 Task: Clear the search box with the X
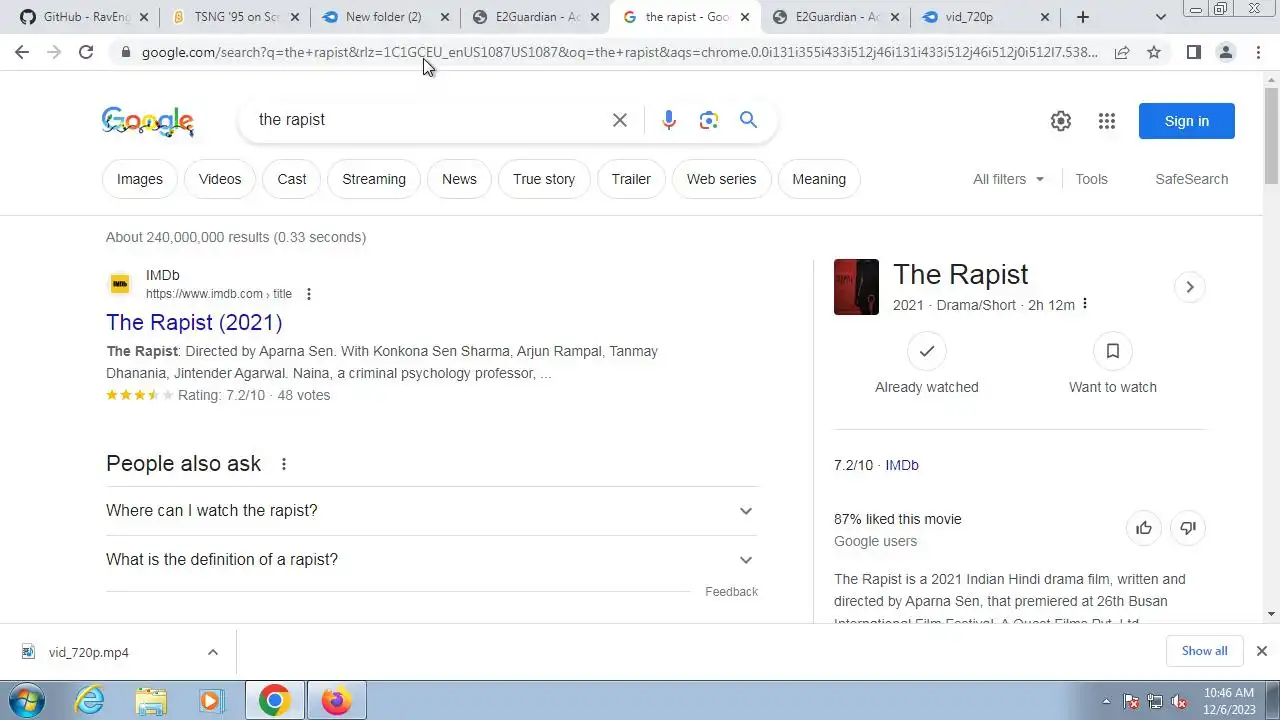tap(620, 120)
